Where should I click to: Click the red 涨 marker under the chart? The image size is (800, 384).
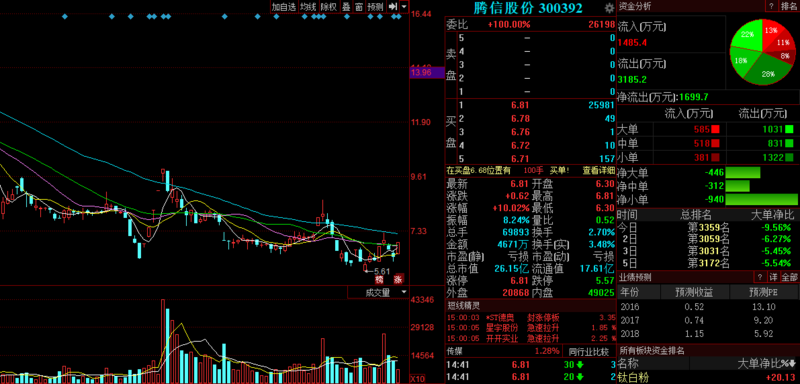pos(398,279)
